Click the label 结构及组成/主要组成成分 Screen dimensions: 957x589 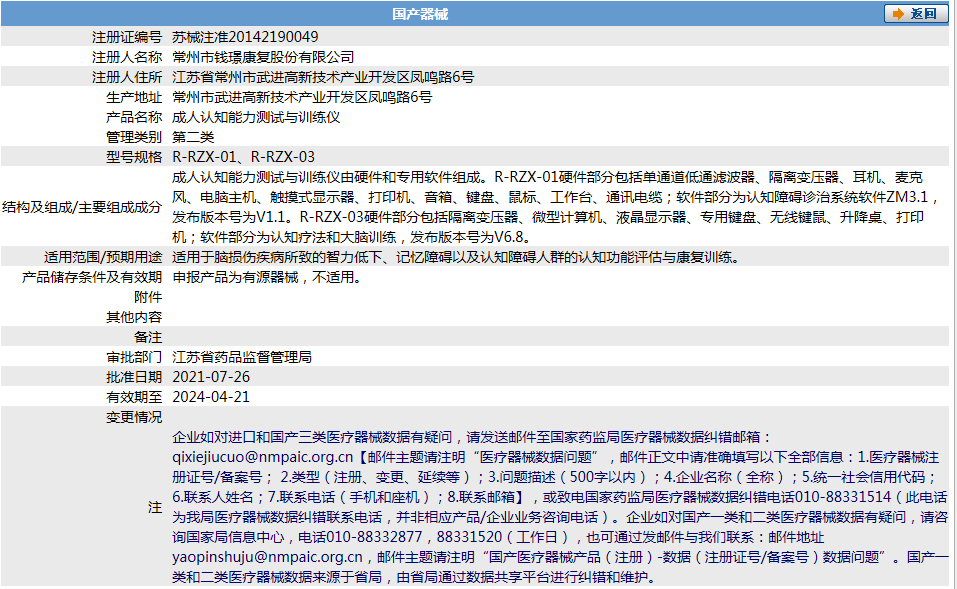pos(82,208)
